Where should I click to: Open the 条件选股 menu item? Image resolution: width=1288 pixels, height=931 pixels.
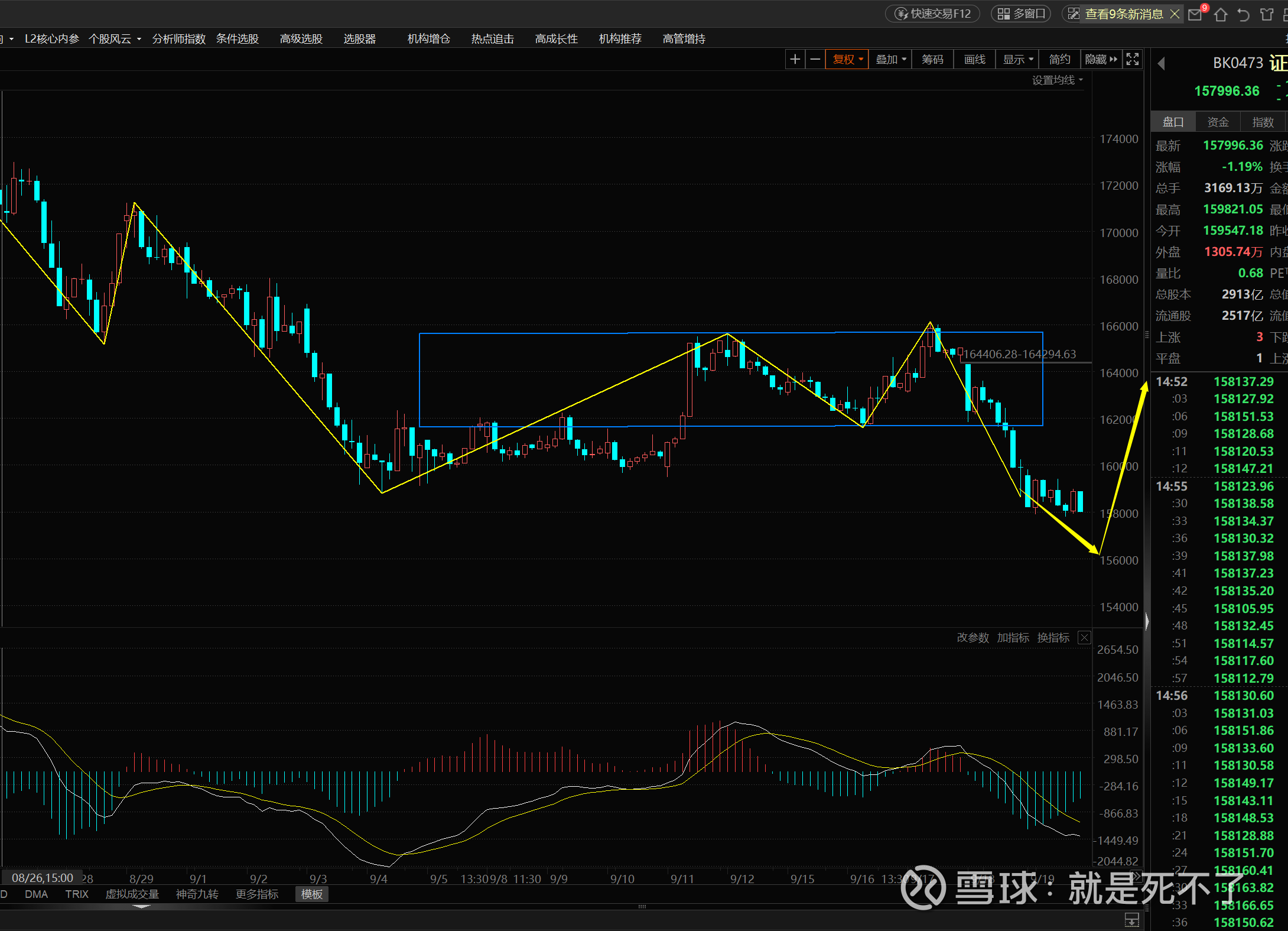pyautogui.click(x=238, y=39)
